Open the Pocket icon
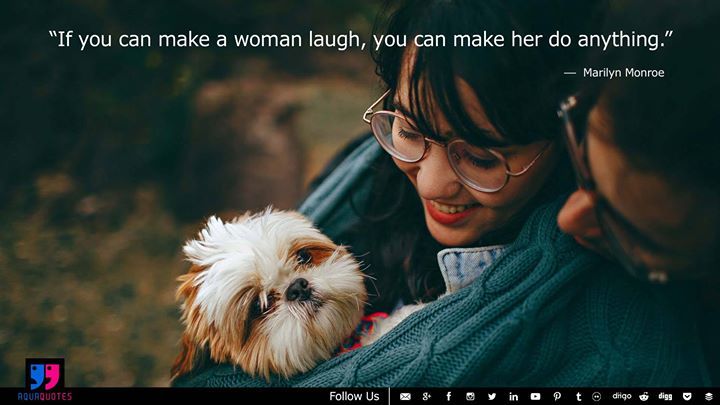 (x=687, y=396)
